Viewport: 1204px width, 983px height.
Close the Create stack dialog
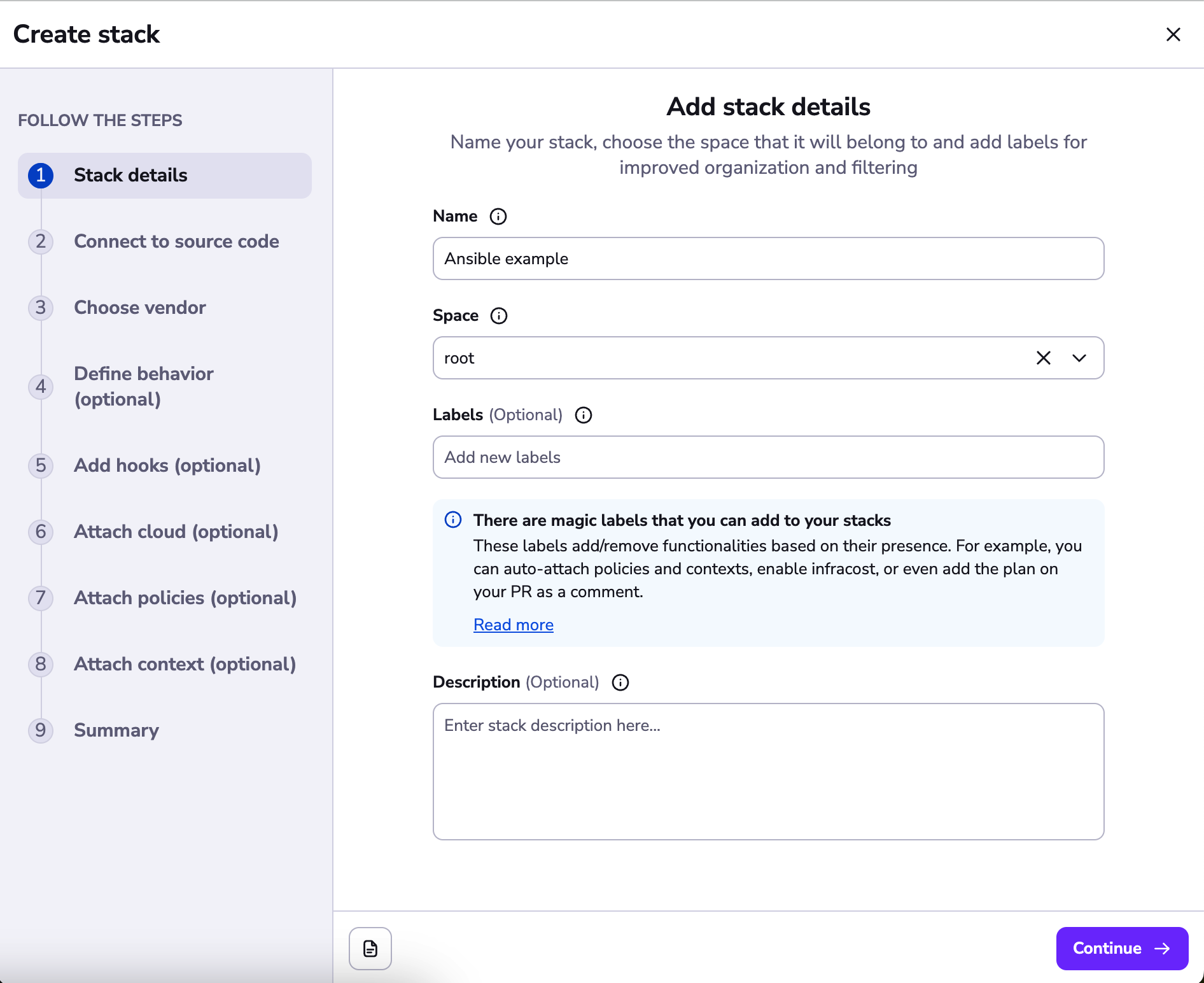point(1173,34)
